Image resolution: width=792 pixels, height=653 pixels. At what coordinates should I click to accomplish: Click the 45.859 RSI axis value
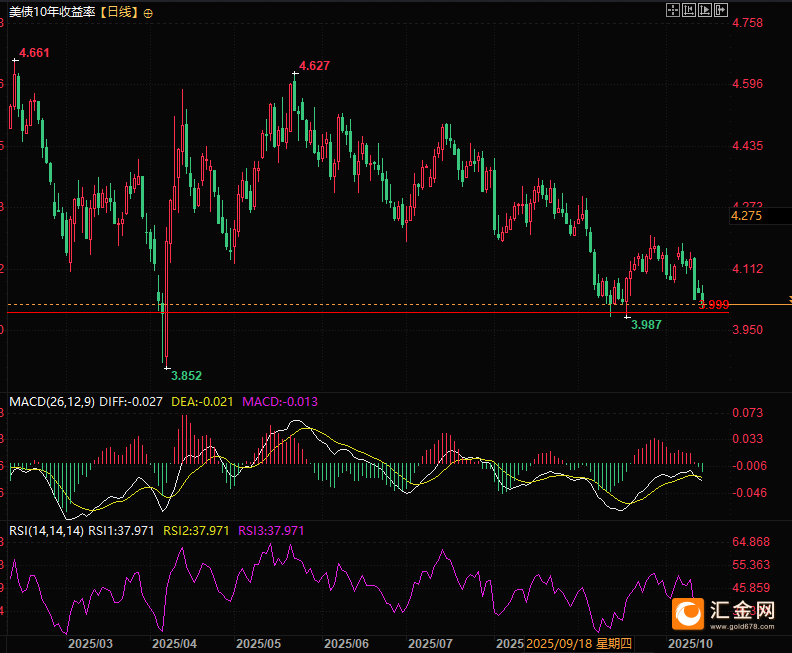(751, 588)
